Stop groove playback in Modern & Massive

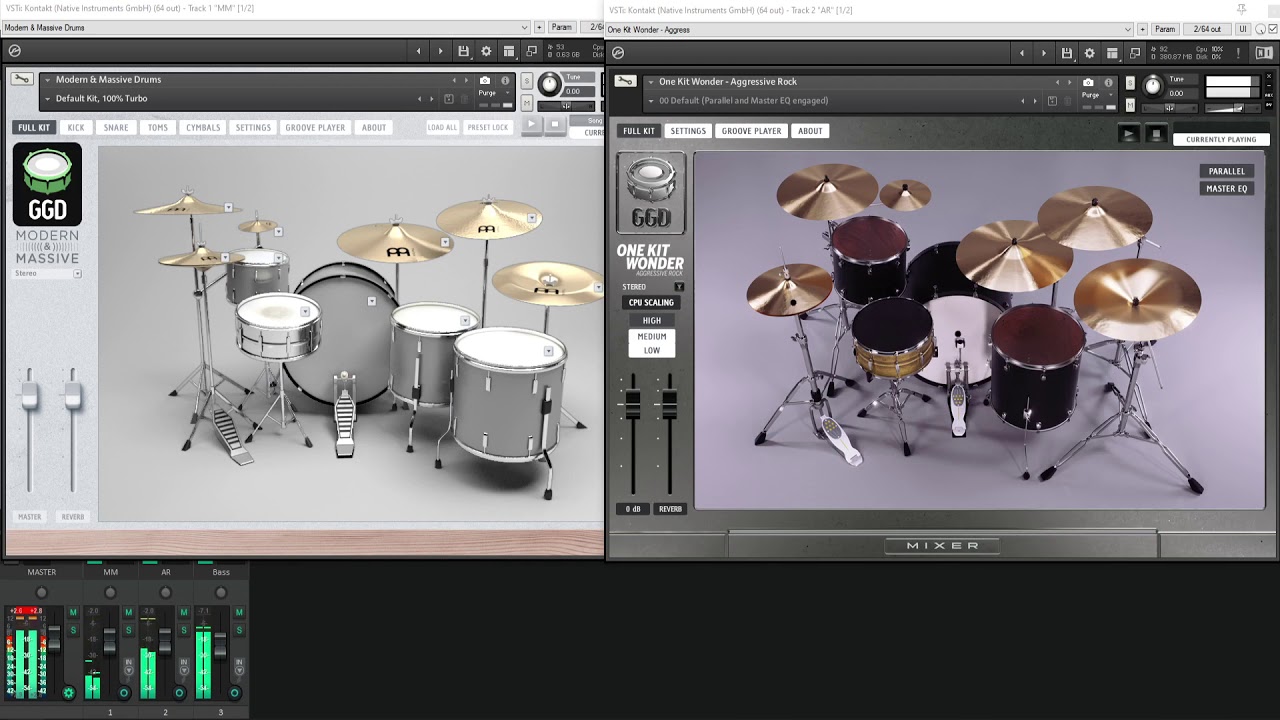pyautogui.click(x=555, y=124)
